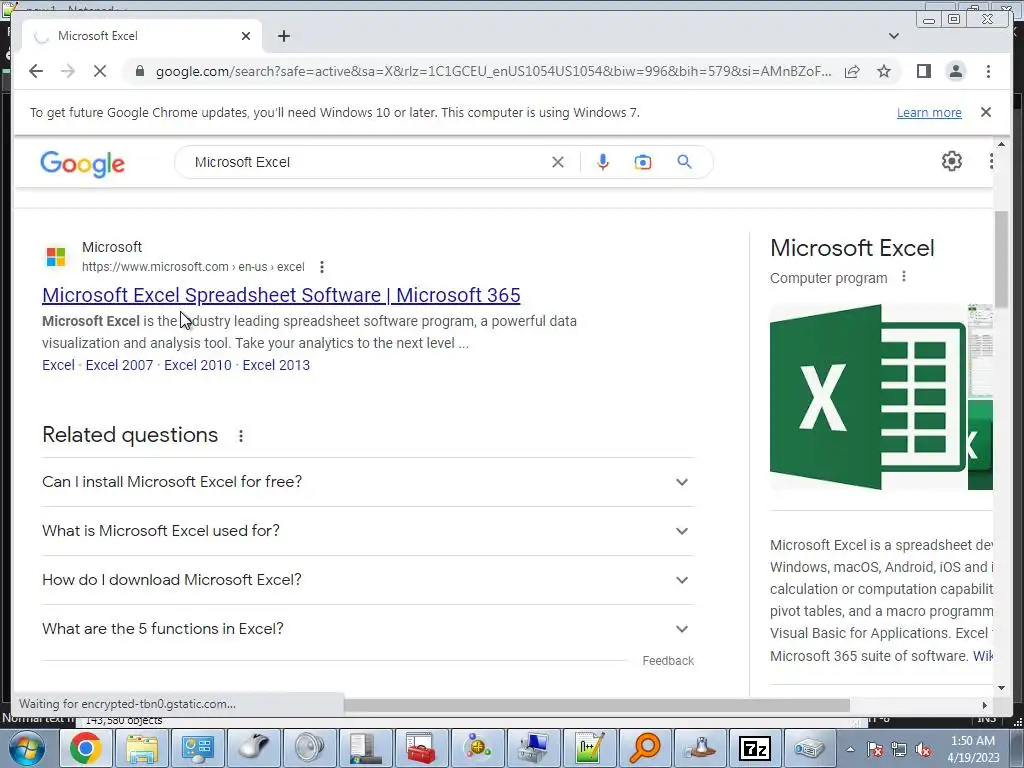Open Related questions options menu
1024x768 pixels.
(x=240, y=436)
